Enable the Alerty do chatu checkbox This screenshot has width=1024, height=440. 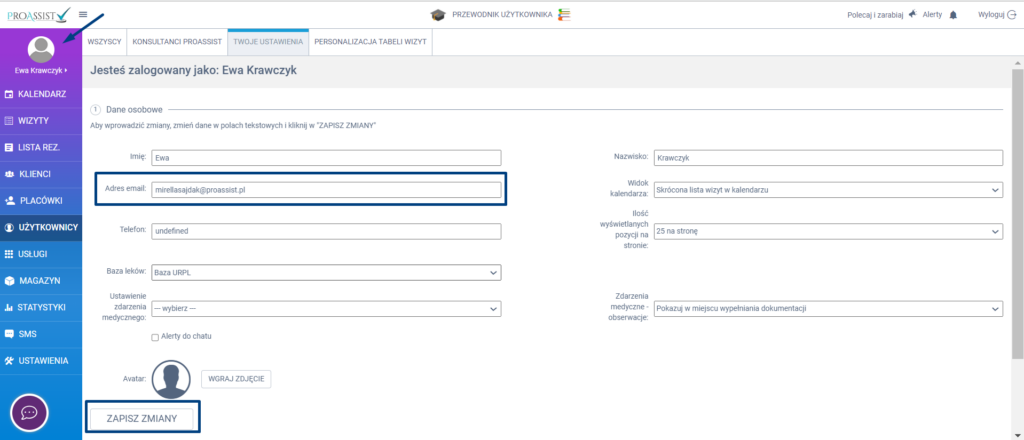coord(154,336)
